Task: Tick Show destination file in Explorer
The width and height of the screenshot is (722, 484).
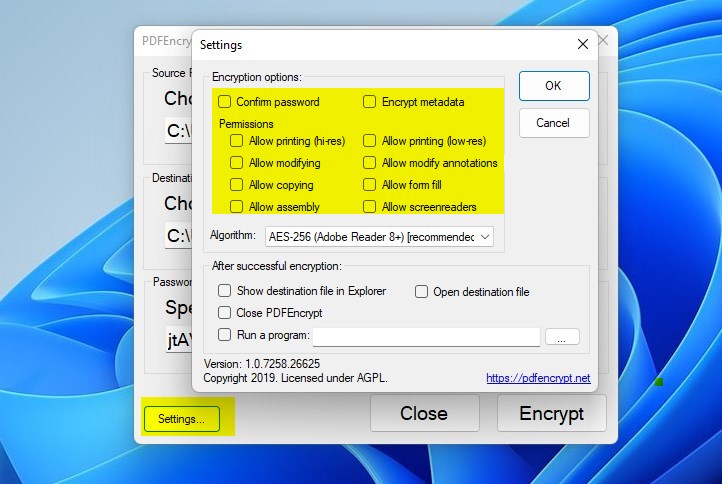Action: point(224,291)
